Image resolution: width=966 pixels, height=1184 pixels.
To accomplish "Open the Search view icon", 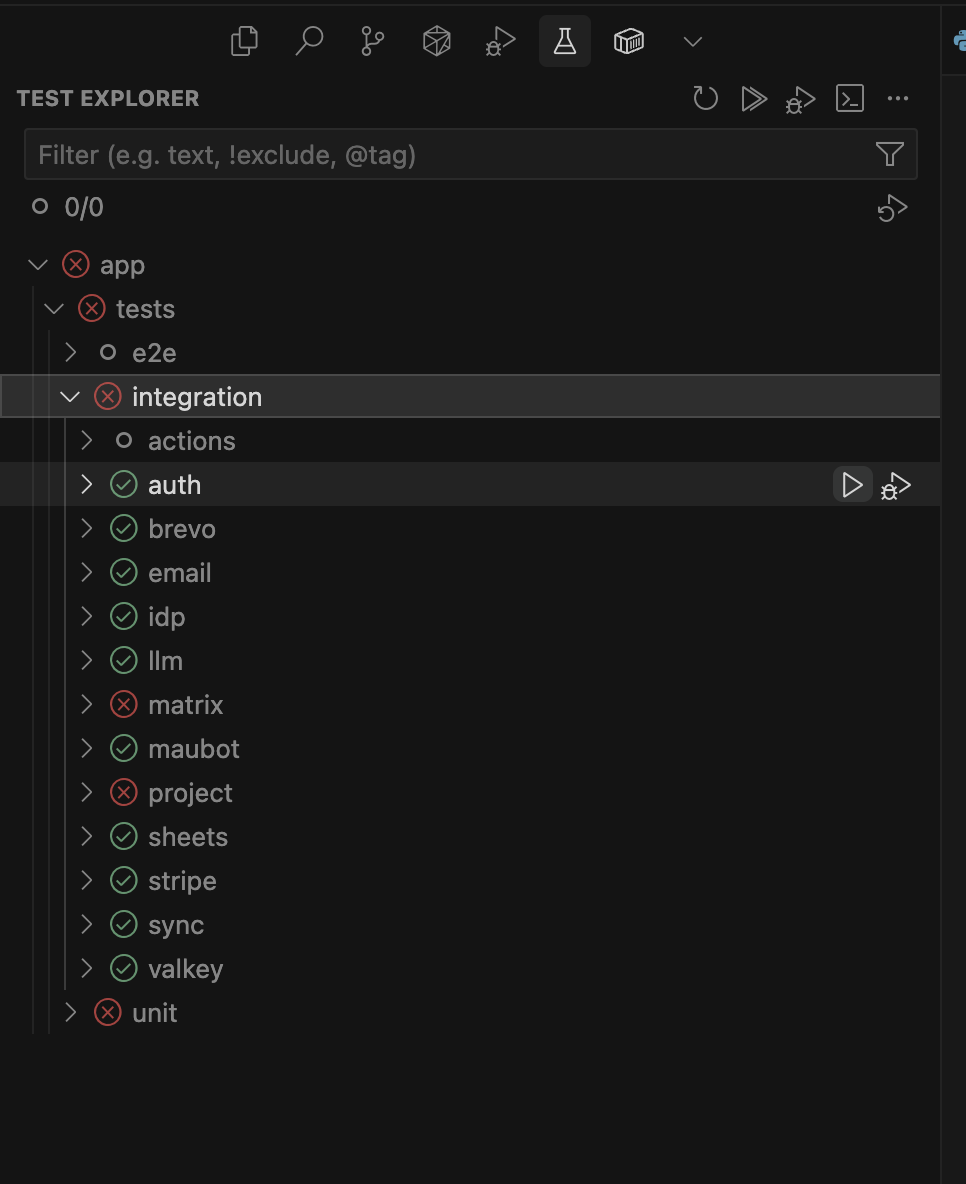I will [x=309, y=41].
